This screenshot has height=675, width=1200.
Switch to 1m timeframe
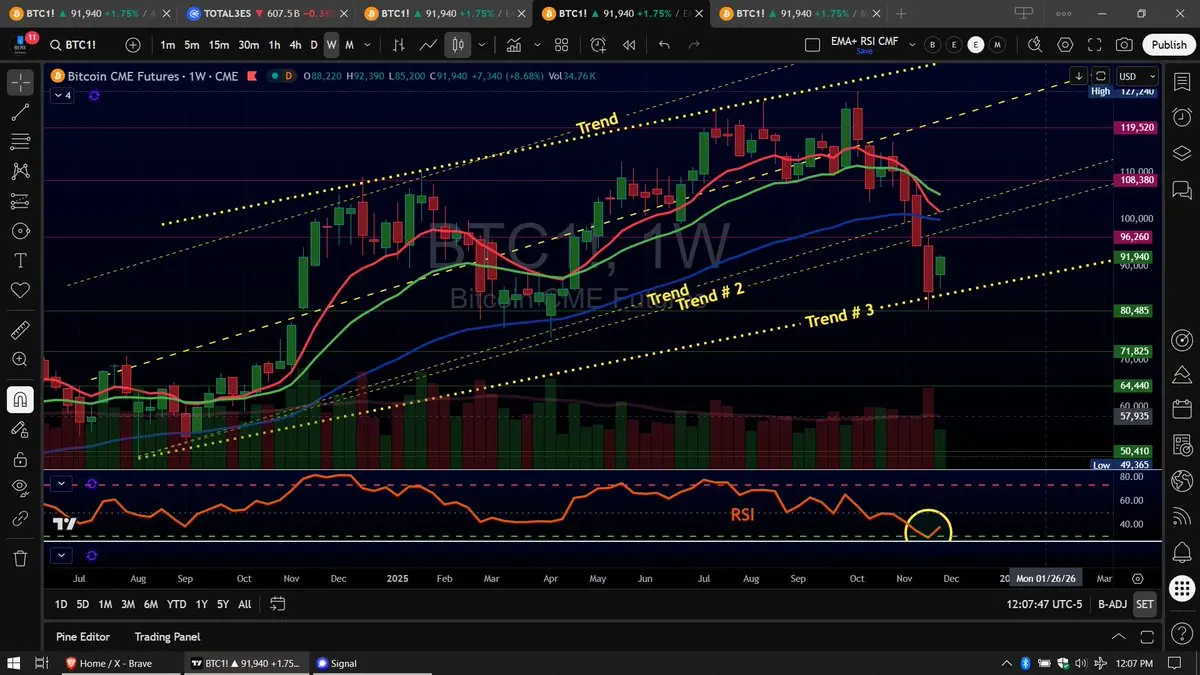(167, 45)
